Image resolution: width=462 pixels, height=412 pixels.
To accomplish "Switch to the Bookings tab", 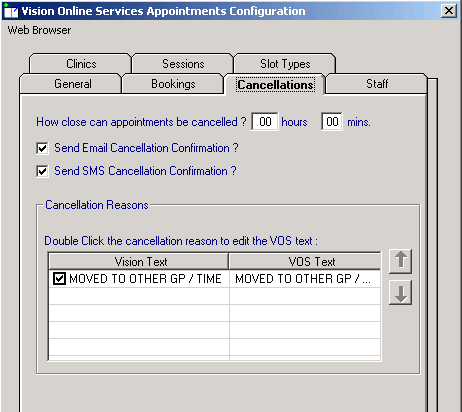I will pos(173,84).
